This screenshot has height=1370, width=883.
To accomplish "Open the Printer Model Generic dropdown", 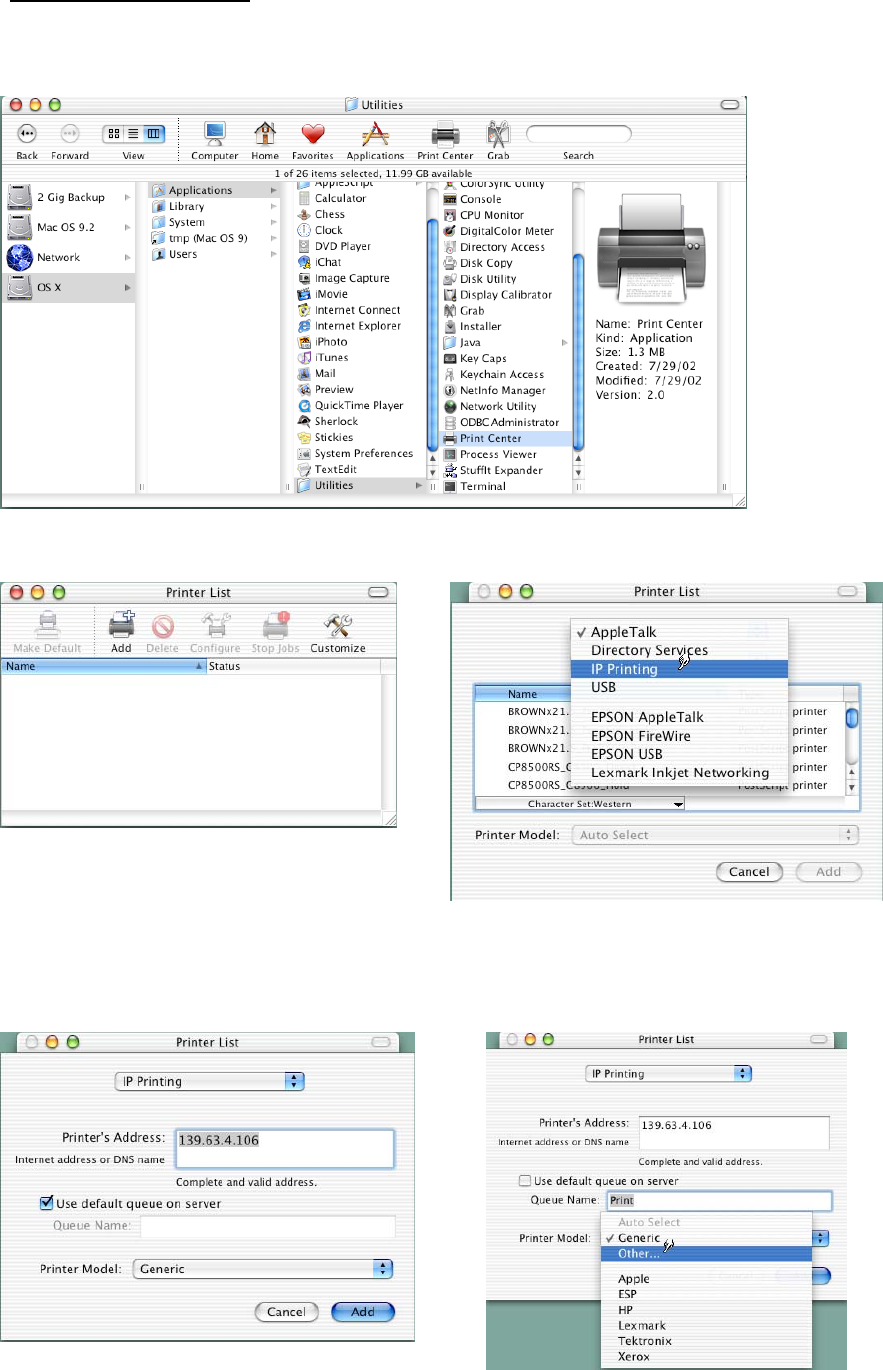I will pyautogui.click(x=263, y=1269).
